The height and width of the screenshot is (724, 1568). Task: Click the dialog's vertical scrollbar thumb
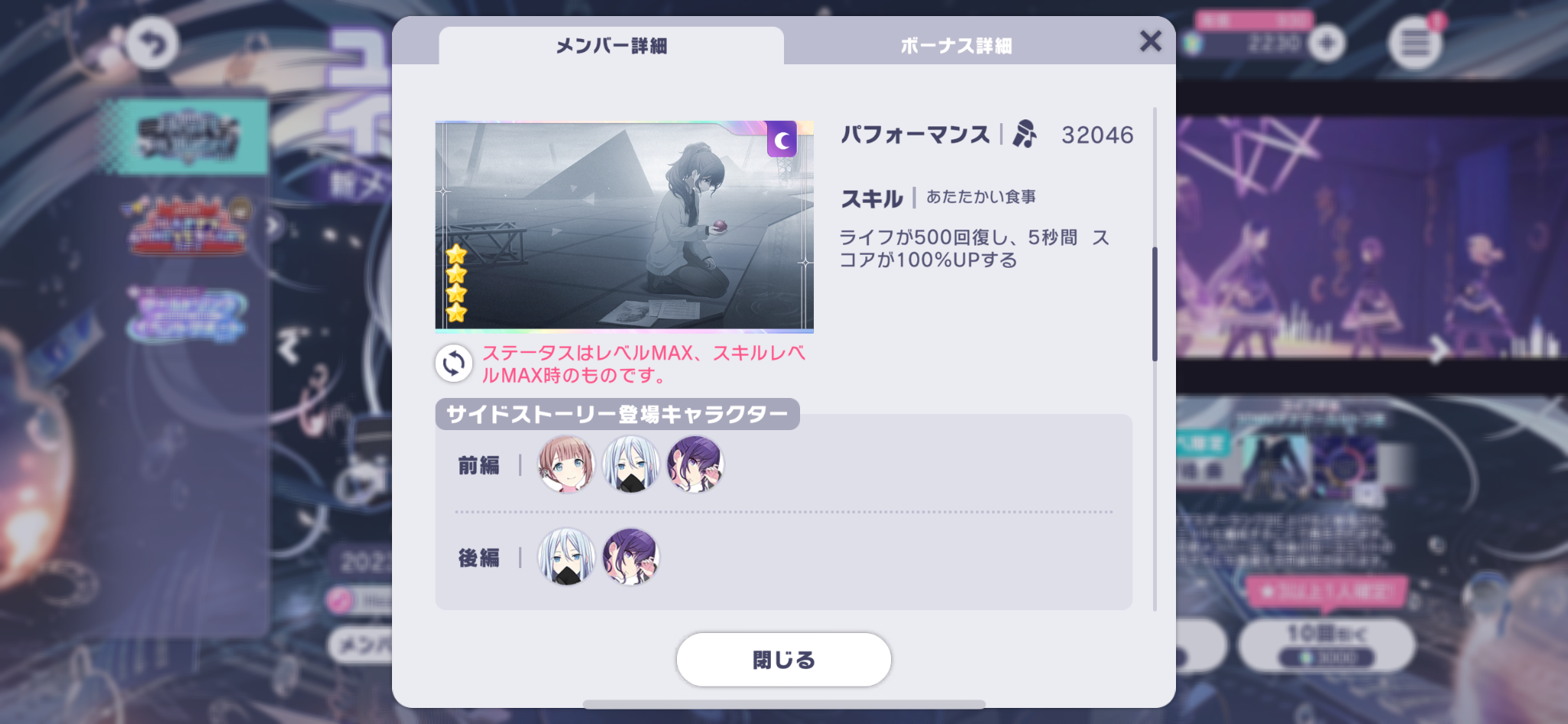pyautogui.click(x=1155, y=304)
